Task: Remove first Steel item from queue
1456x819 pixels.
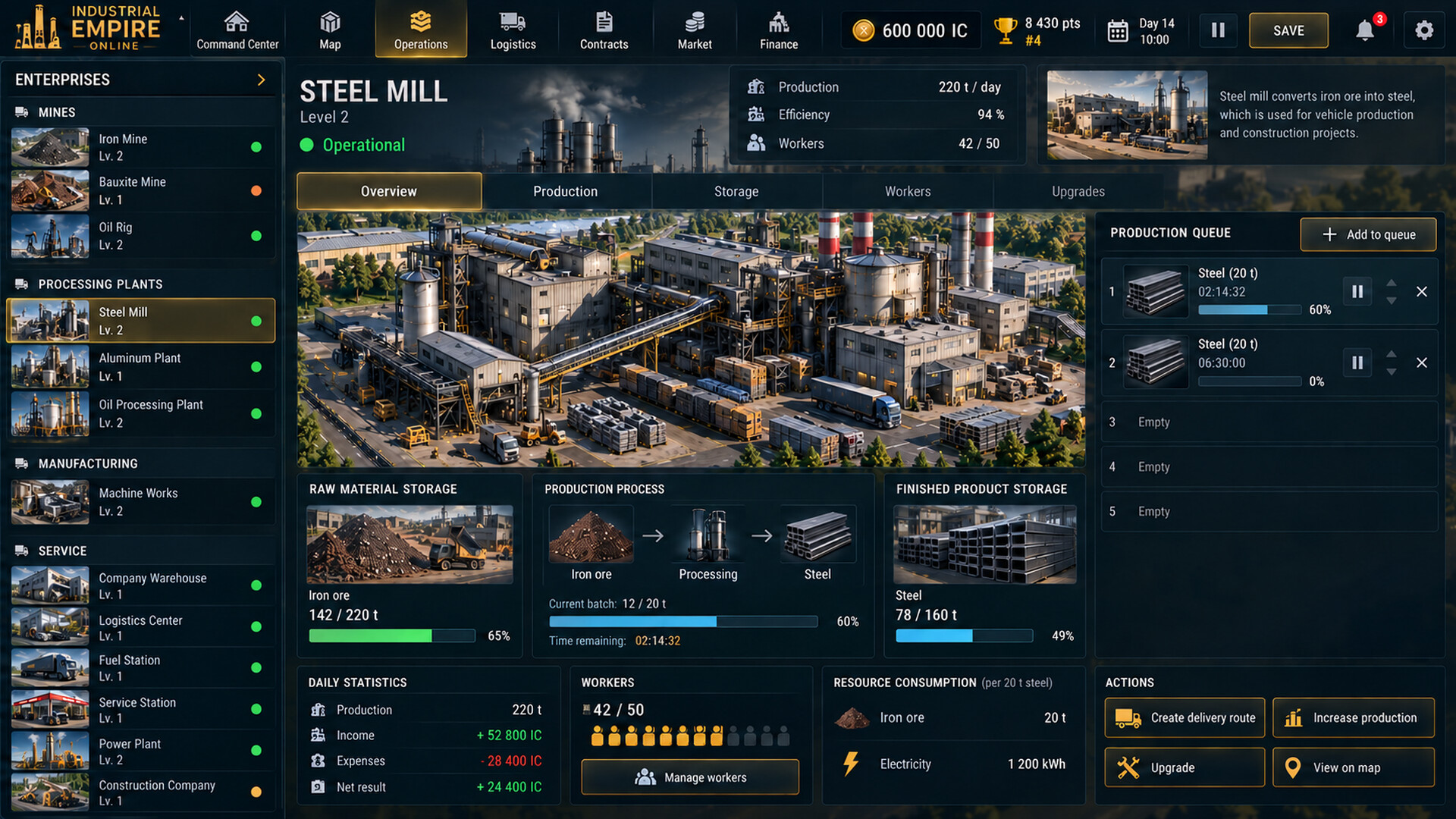Action: pos(1422,291)
